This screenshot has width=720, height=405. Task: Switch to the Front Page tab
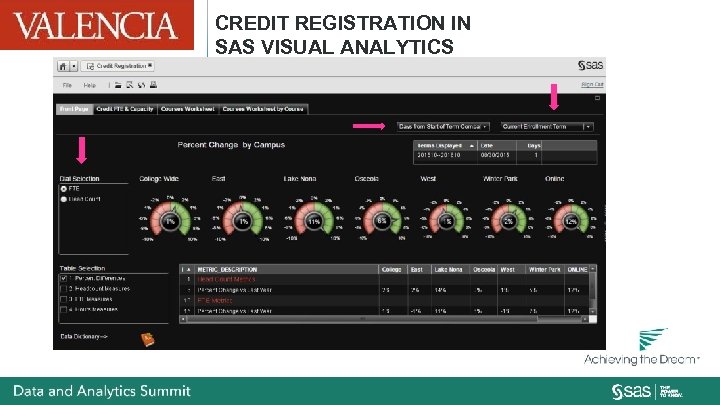(74, 109)
